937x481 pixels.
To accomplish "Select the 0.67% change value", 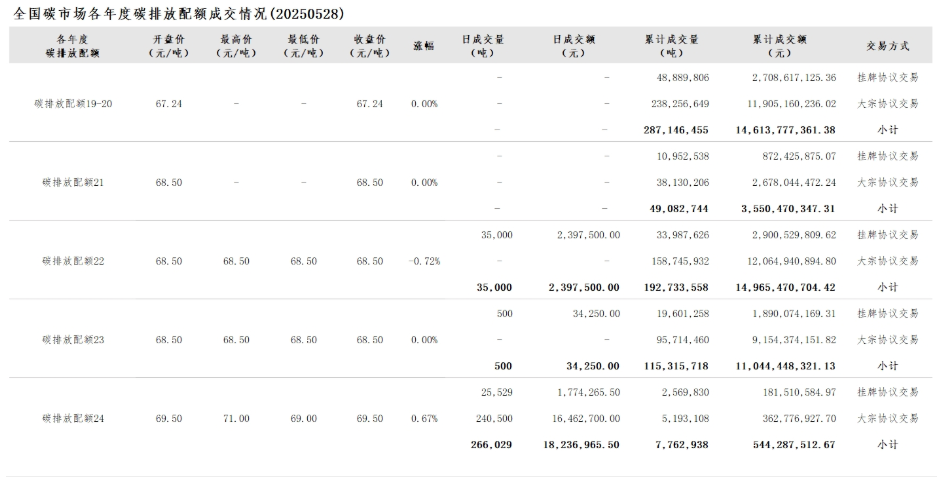I will [424, 419].
